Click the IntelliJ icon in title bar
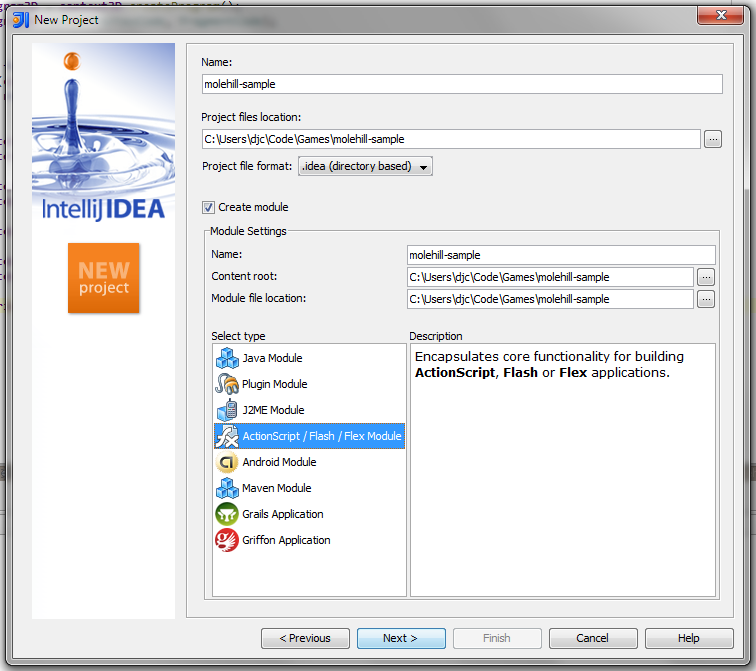 (x=21, y=20)
